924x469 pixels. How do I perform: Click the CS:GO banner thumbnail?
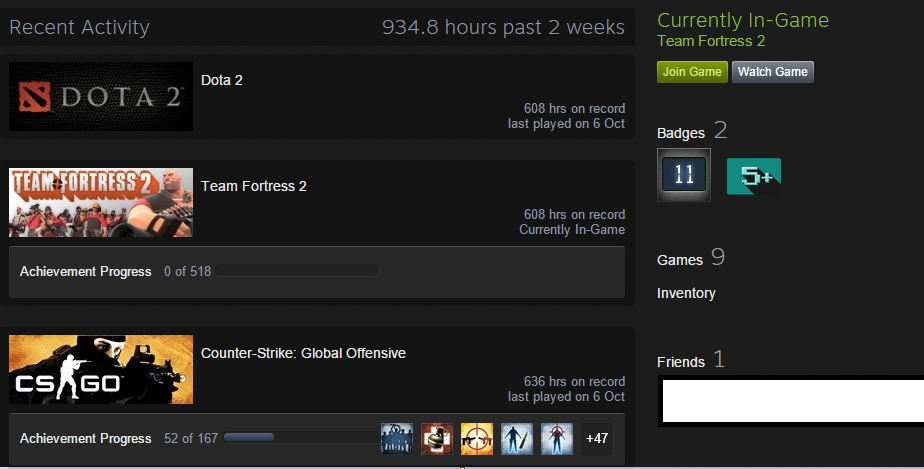(x=101, y=369)
